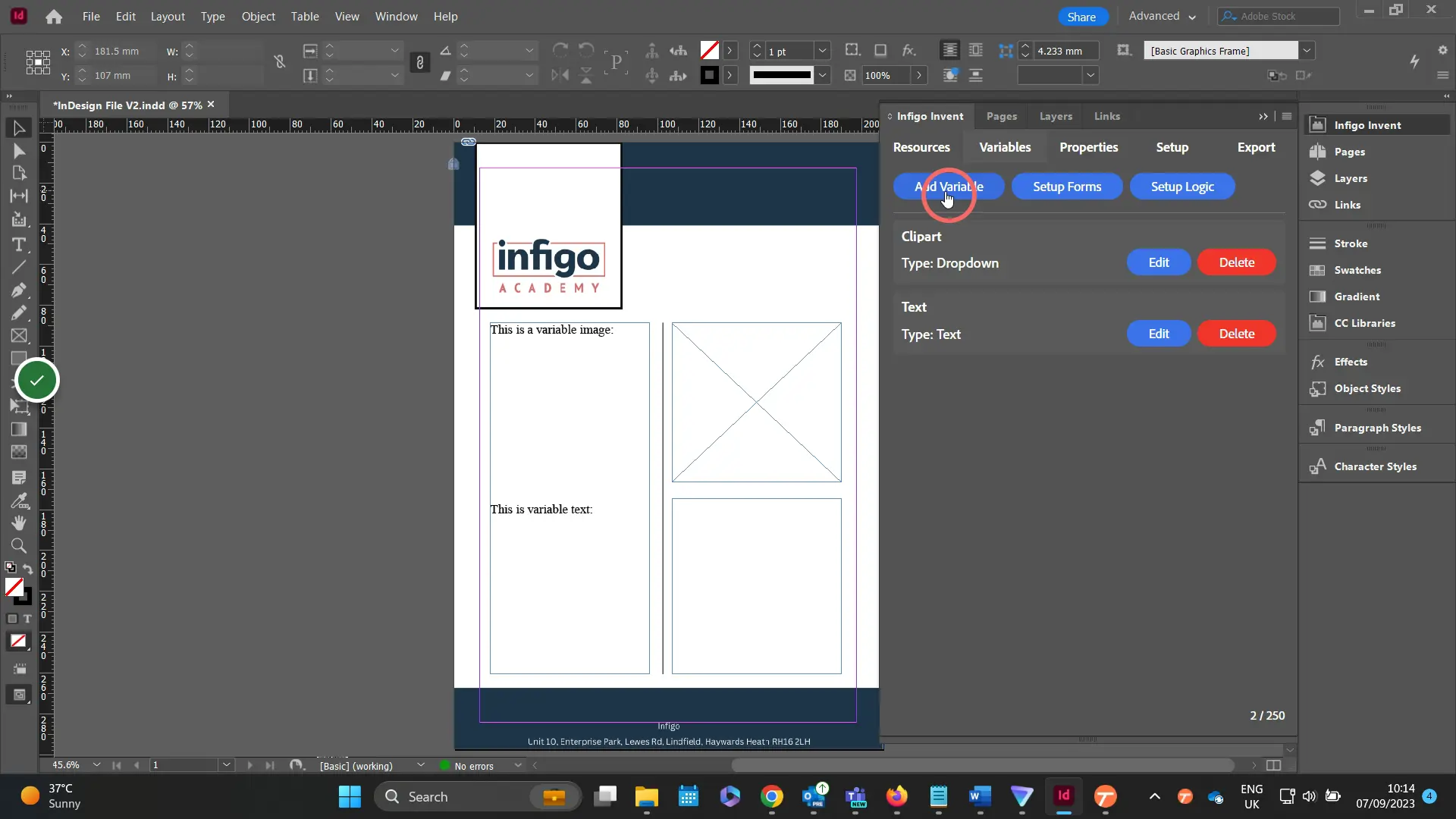The image size is (1456, 819).
Task: Activate the Hand tool
Action: (x=19, y=522)
